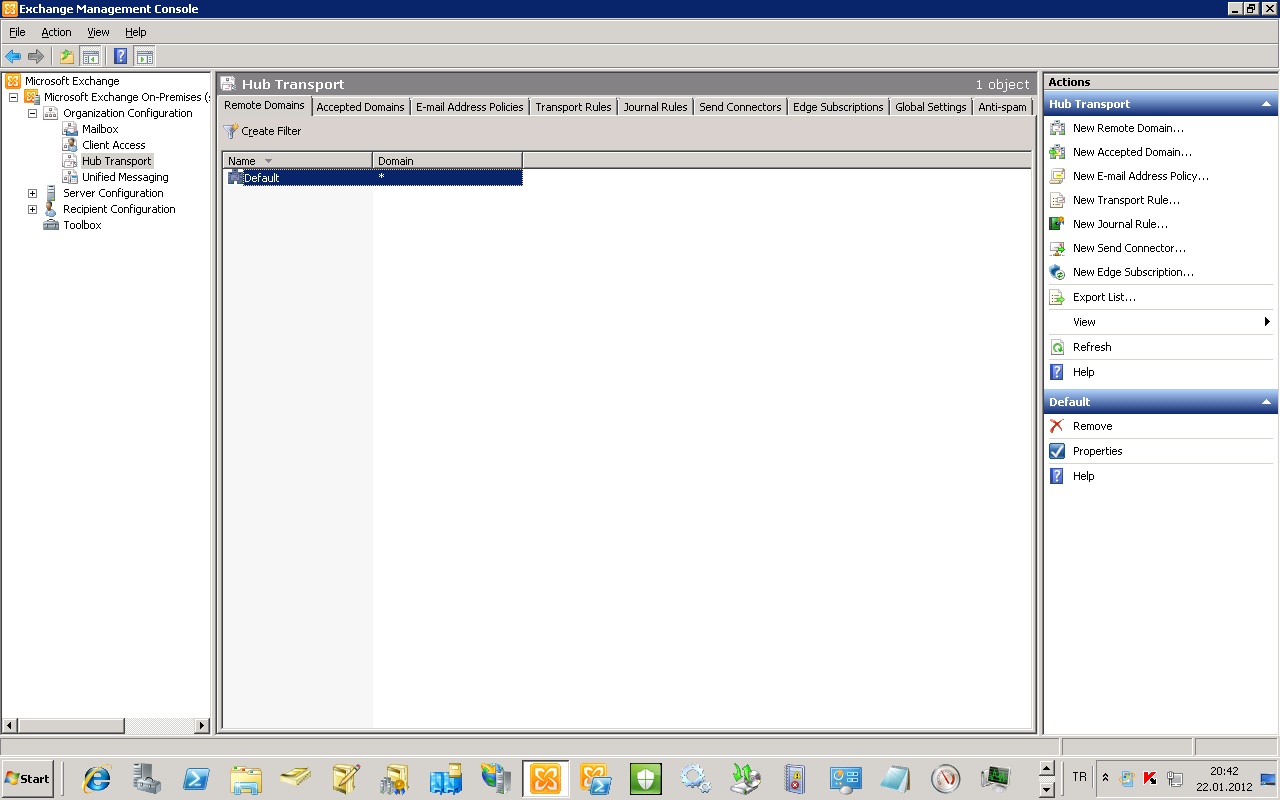The width and height of the screenshot is (1280, 800).
Task: Sort by the Name column header
Action: point(297,160)
